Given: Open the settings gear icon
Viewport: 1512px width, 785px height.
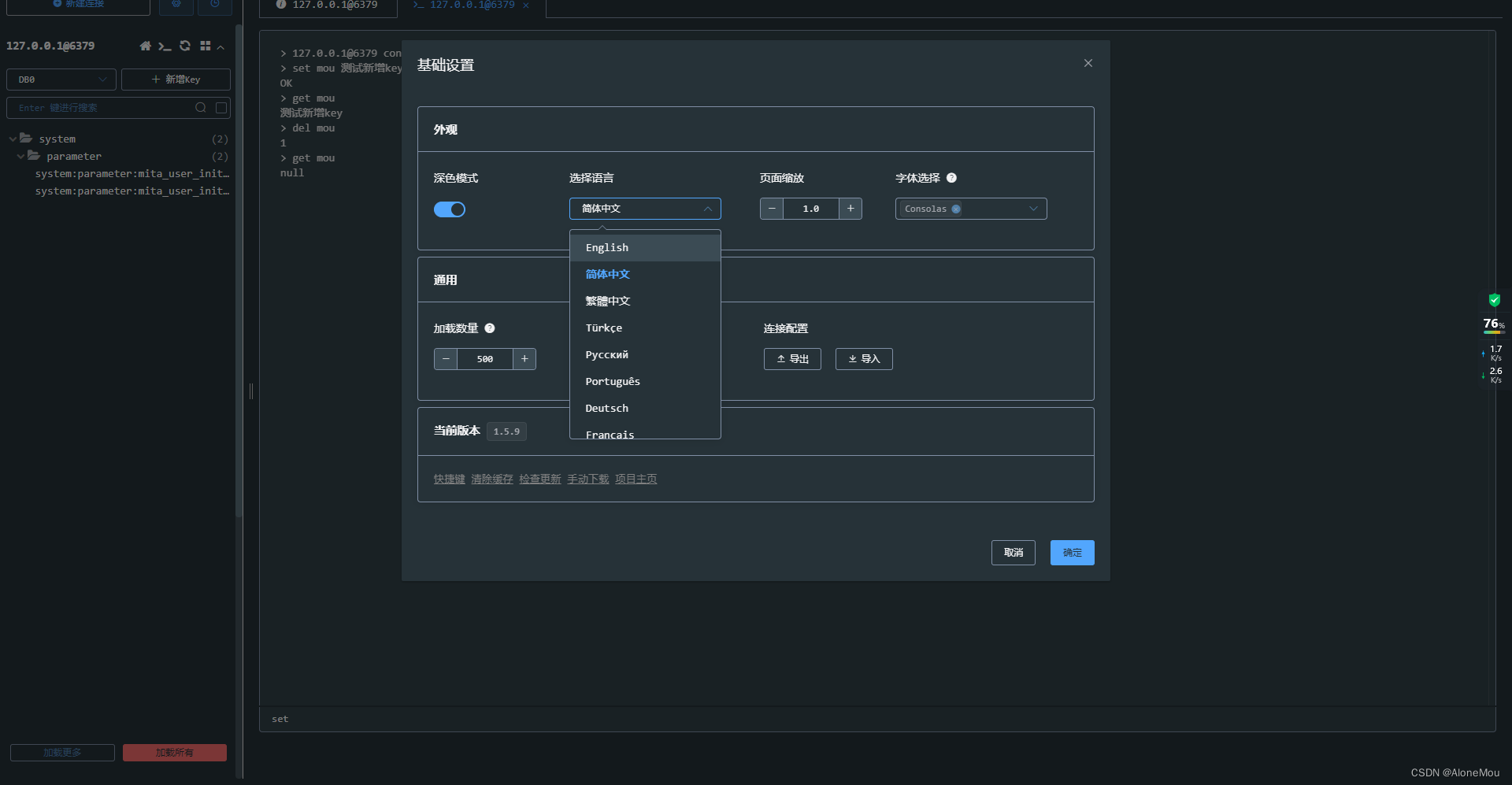Looking at the screenshot, I should (176, 5).
